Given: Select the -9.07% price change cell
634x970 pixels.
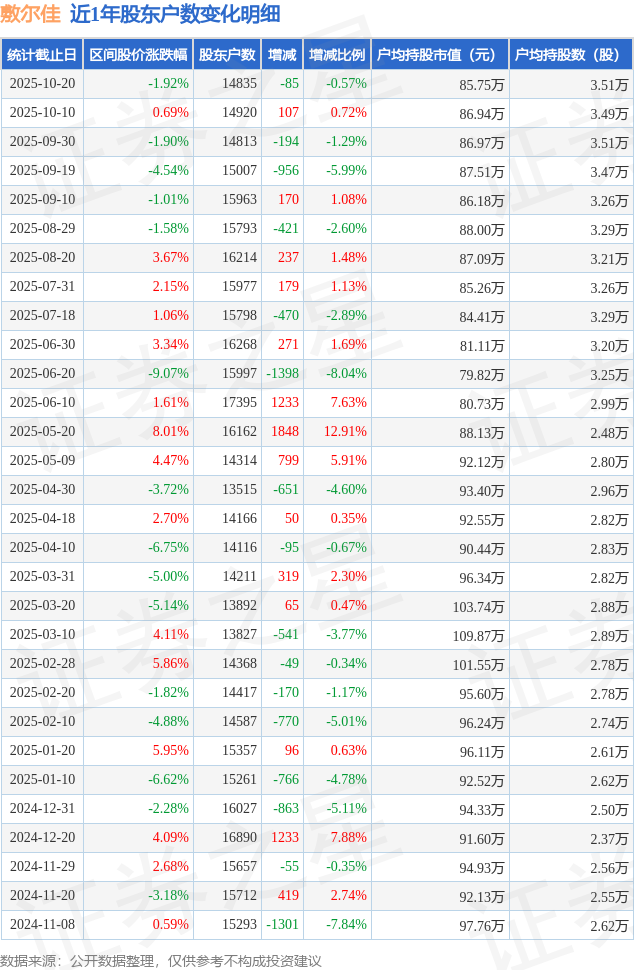Looking at the screenshot, I should tap(167, 374).
